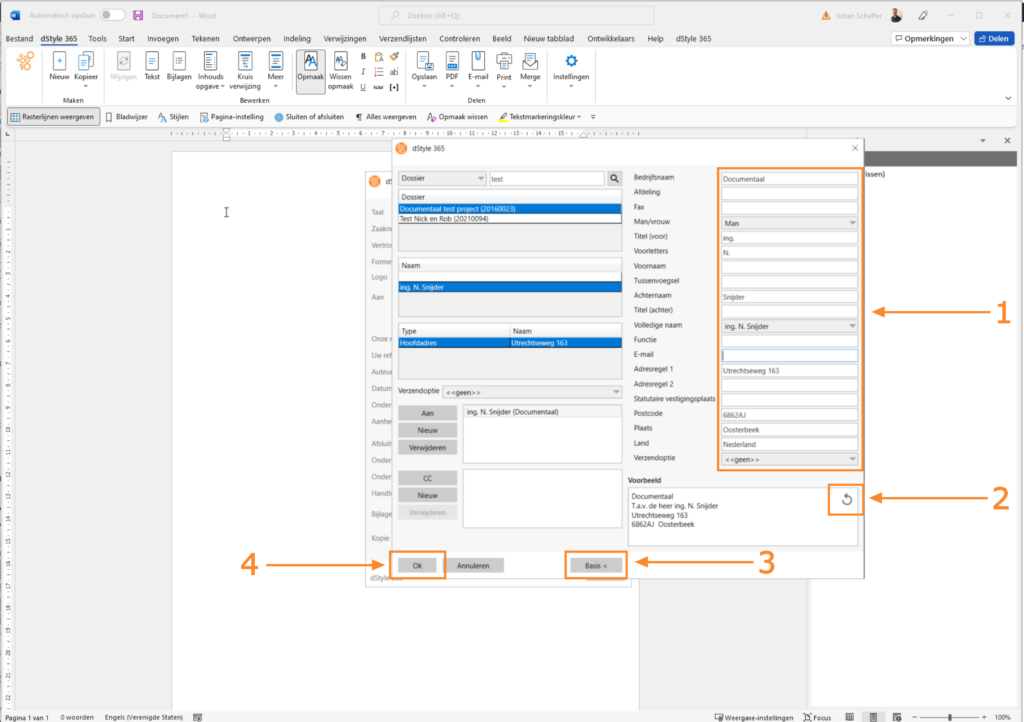Click Inhoudsopgave ribbon icon

point(210,71)
